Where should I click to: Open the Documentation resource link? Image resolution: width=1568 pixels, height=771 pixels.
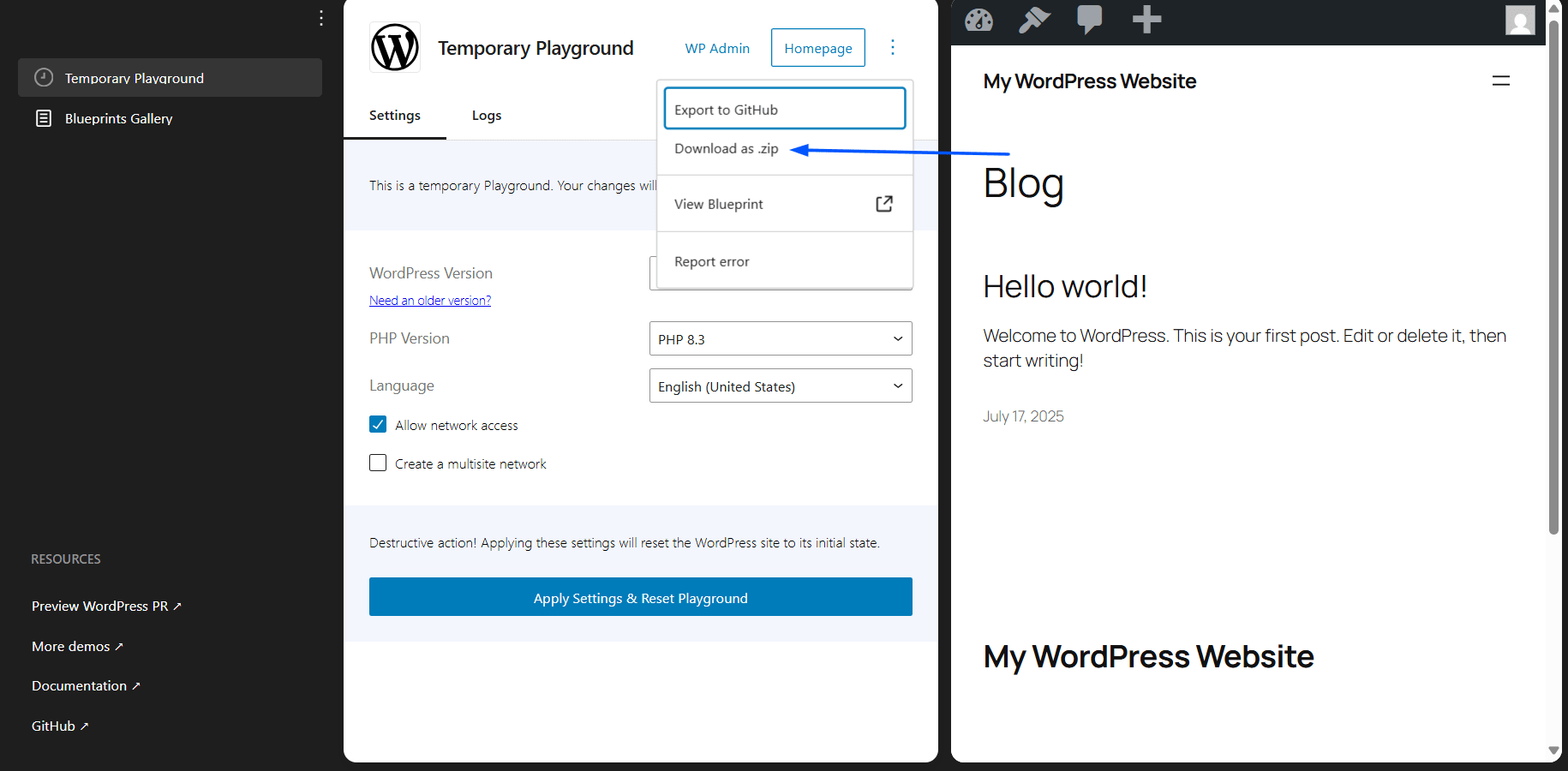[x=86, y=686]
